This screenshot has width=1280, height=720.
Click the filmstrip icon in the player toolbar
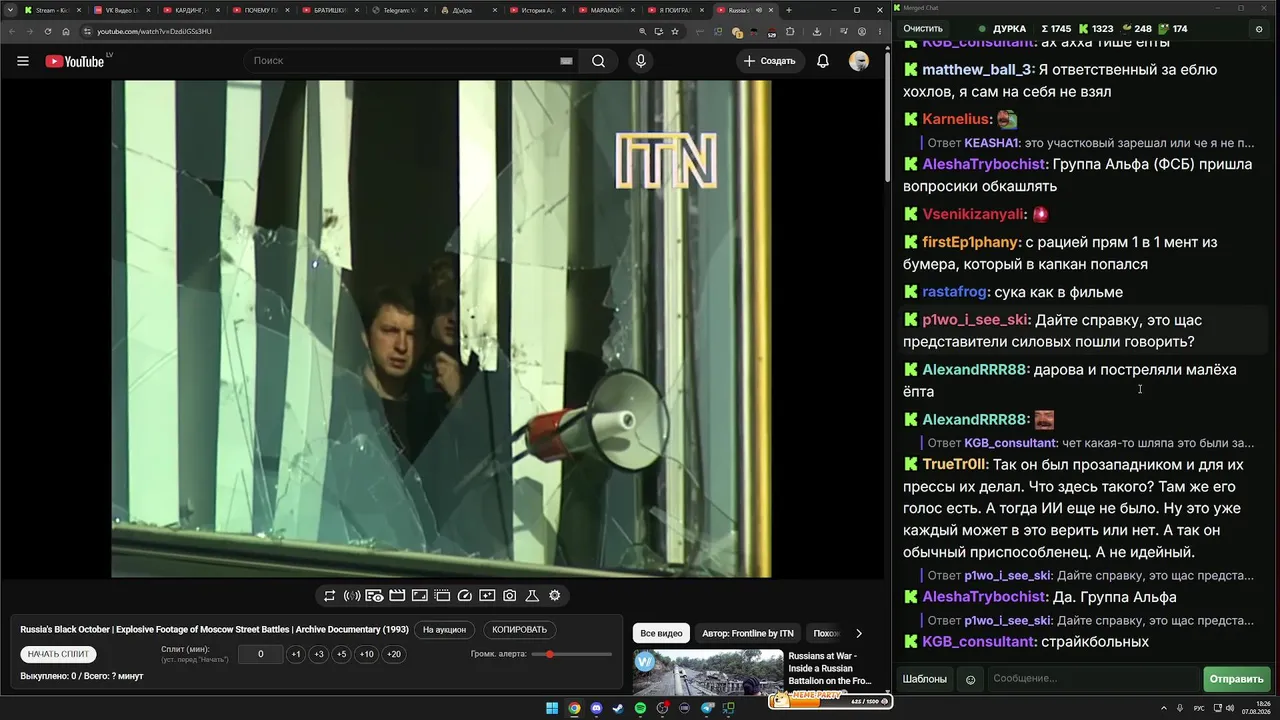point(442,596)
